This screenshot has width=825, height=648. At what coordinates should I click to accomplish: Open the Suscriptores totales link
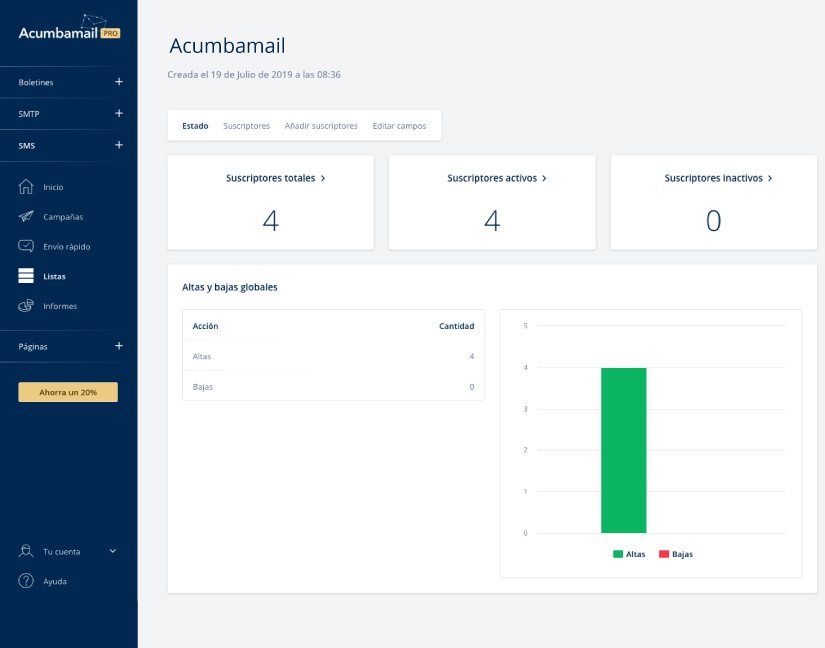(276, 178)
